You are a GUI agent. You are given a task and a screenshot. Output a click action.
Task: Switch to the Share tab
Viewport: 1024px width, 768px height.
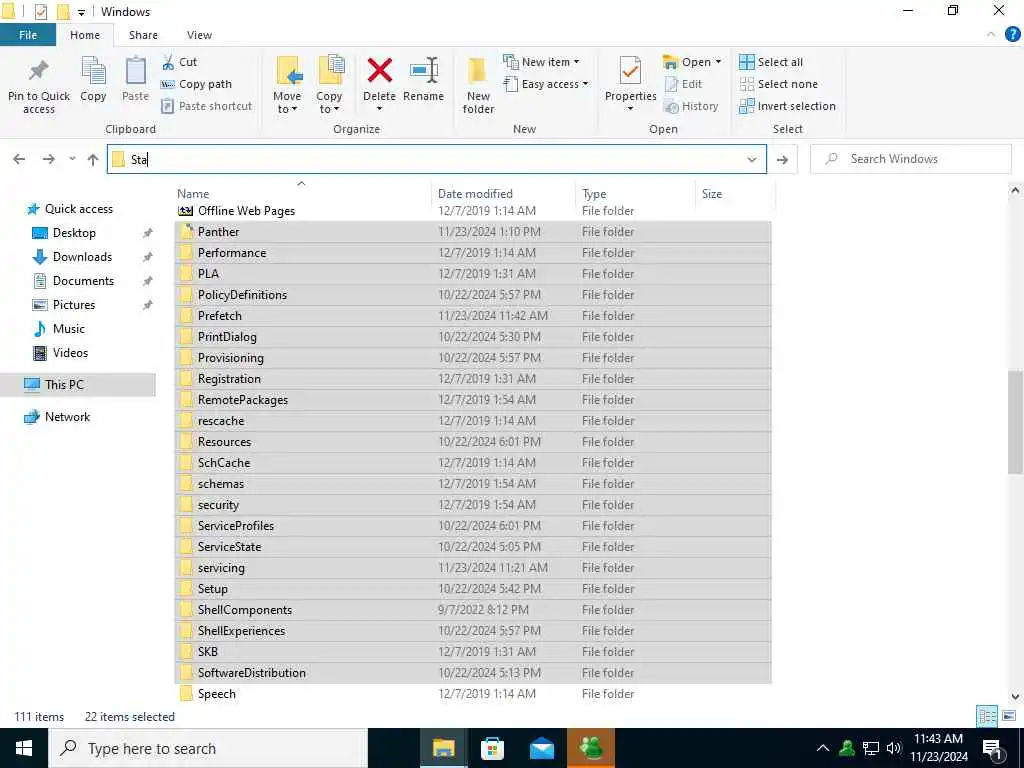tap(143, 35)
